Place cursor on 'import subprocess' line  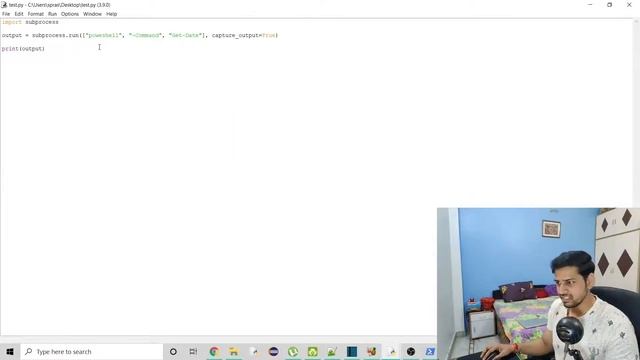coord(30,22)
